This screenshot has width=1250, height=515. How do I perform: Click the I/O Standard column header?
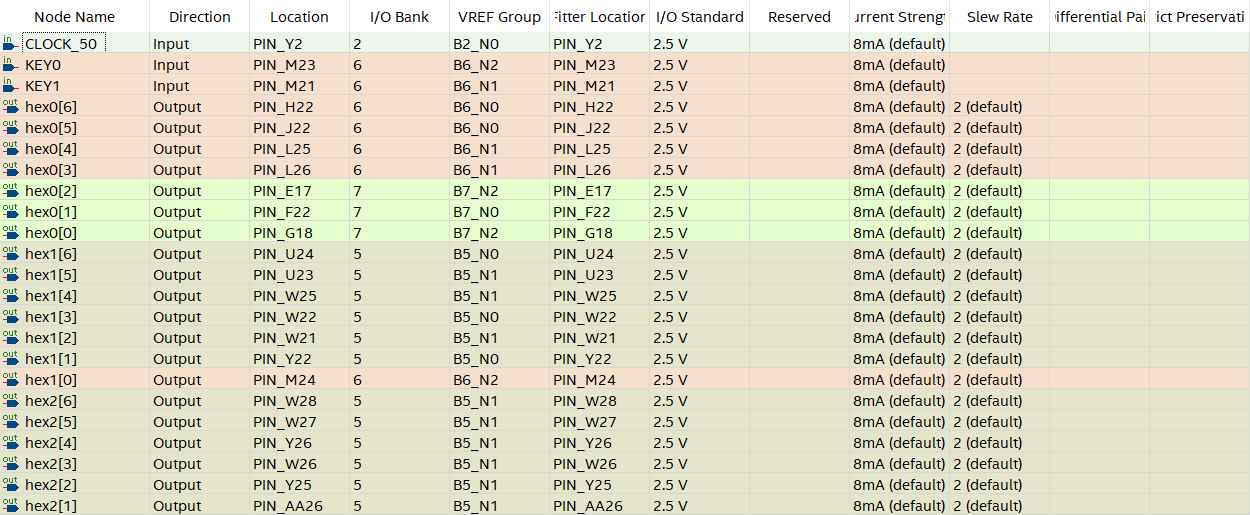point(700,16)
